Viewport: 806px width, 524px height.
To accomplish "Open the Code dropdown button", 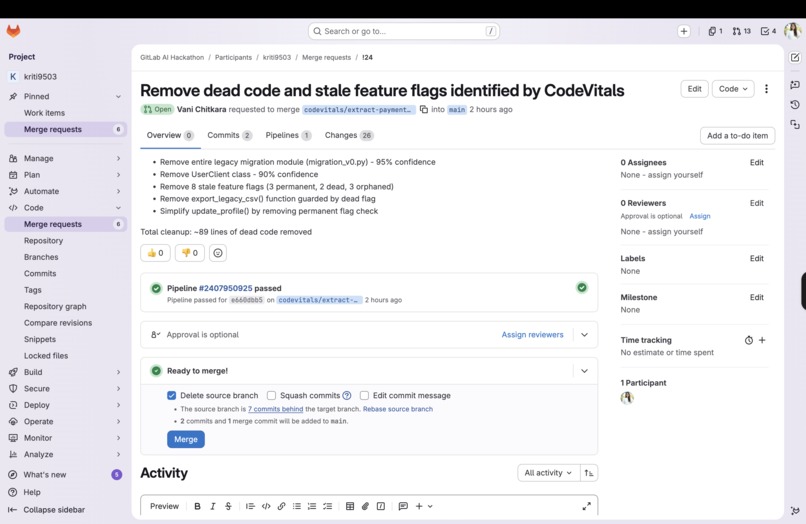I will click(733, 89).
